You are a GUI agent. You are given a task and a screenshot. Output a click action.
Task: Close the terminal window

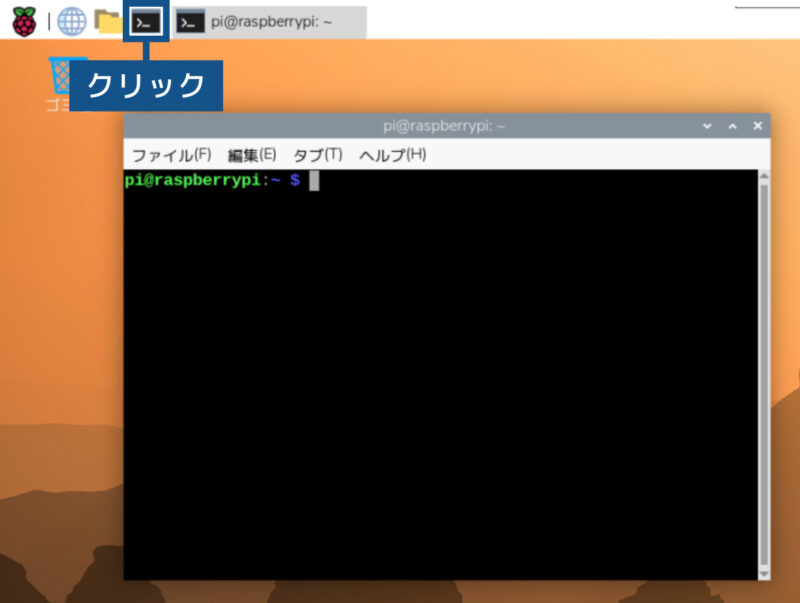point(757,126)
